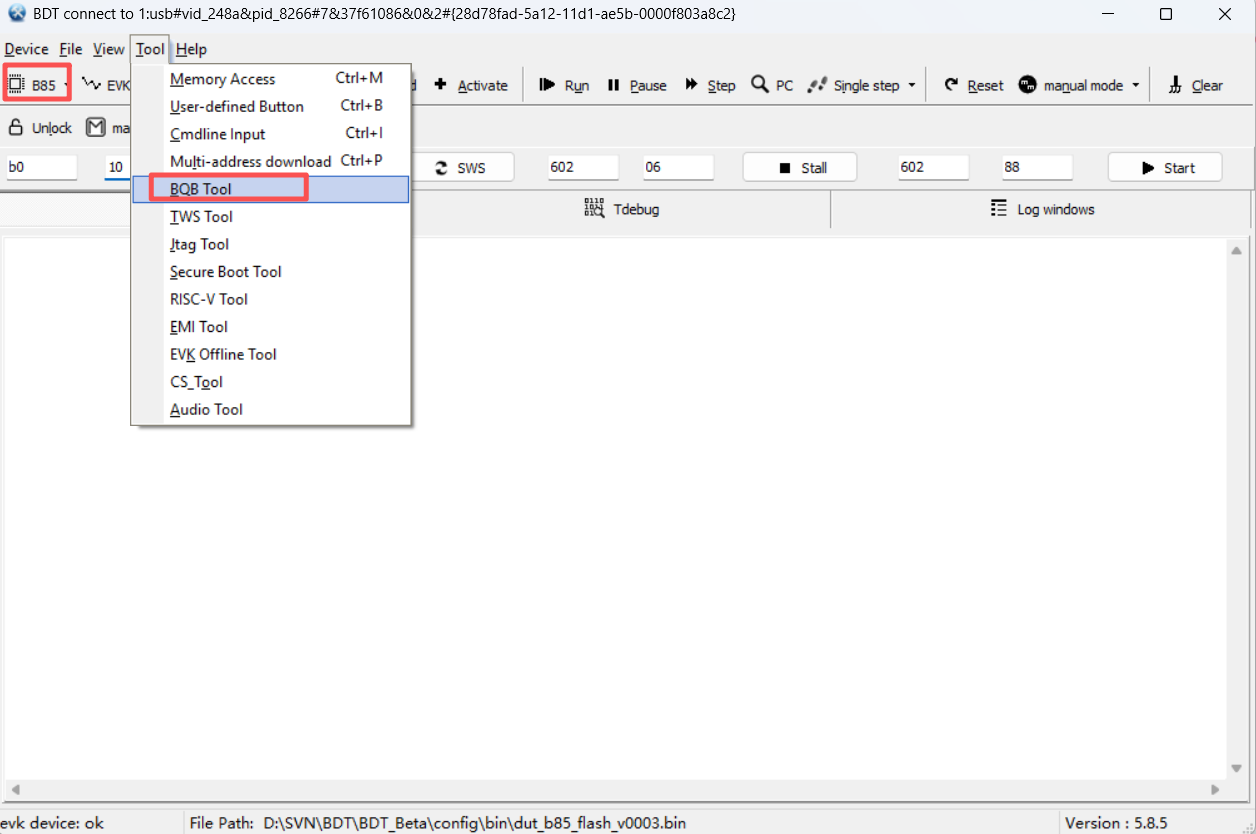Open the Secure Boot Tool entry
The image size is (1256, 834).
(225, 272)
